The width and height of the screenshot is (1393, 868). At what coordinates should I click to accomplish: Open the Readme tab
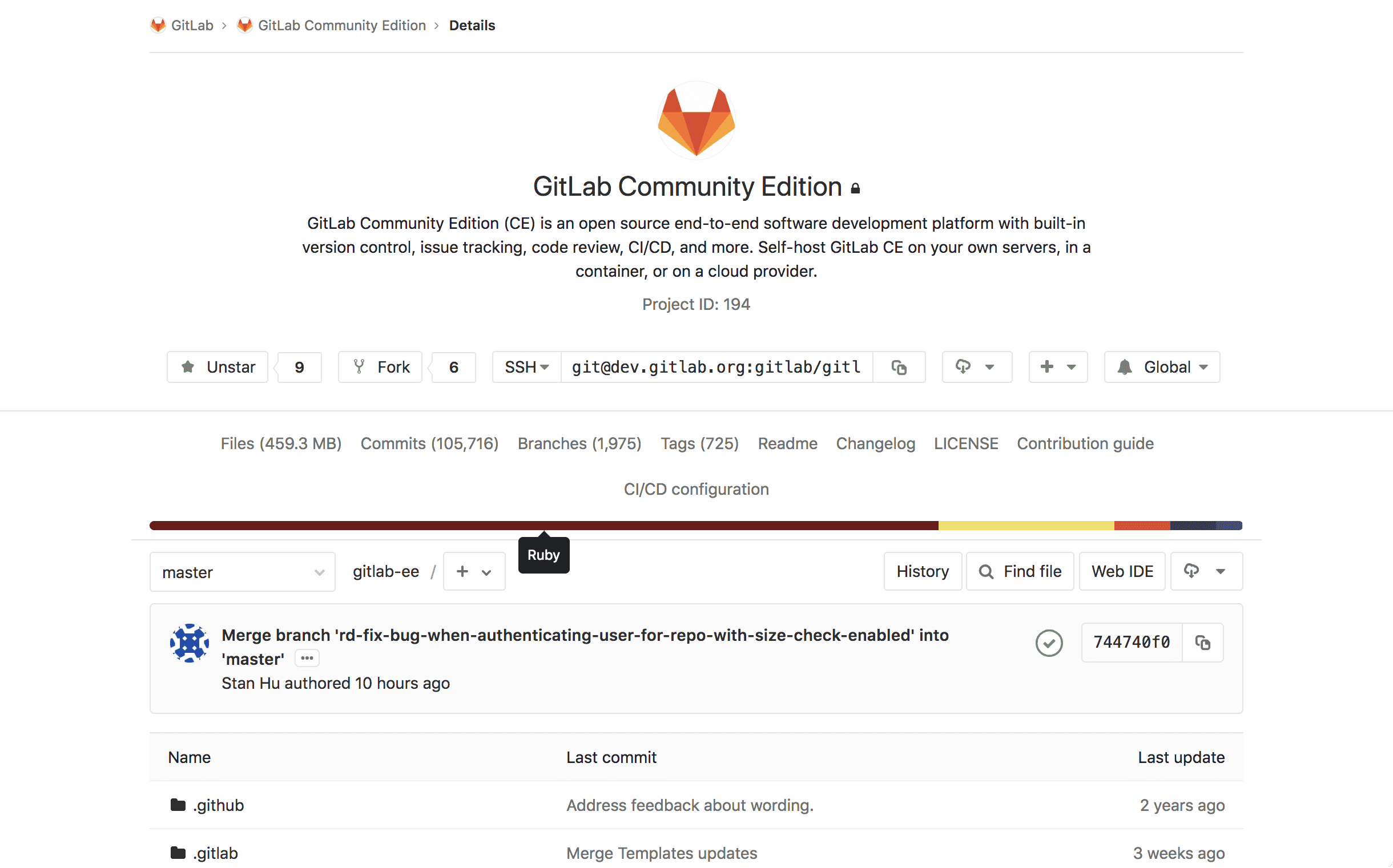(x=787, y=443)
